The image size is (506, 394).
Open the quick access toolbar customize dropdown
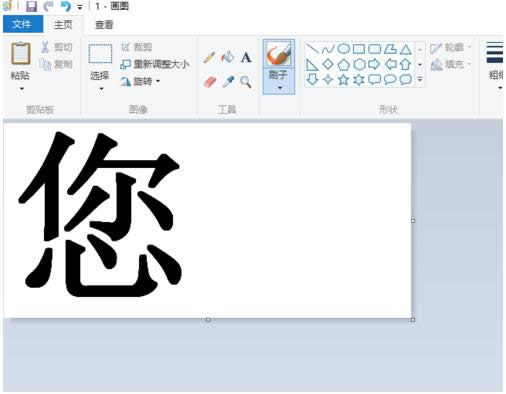tap(80, 7)
